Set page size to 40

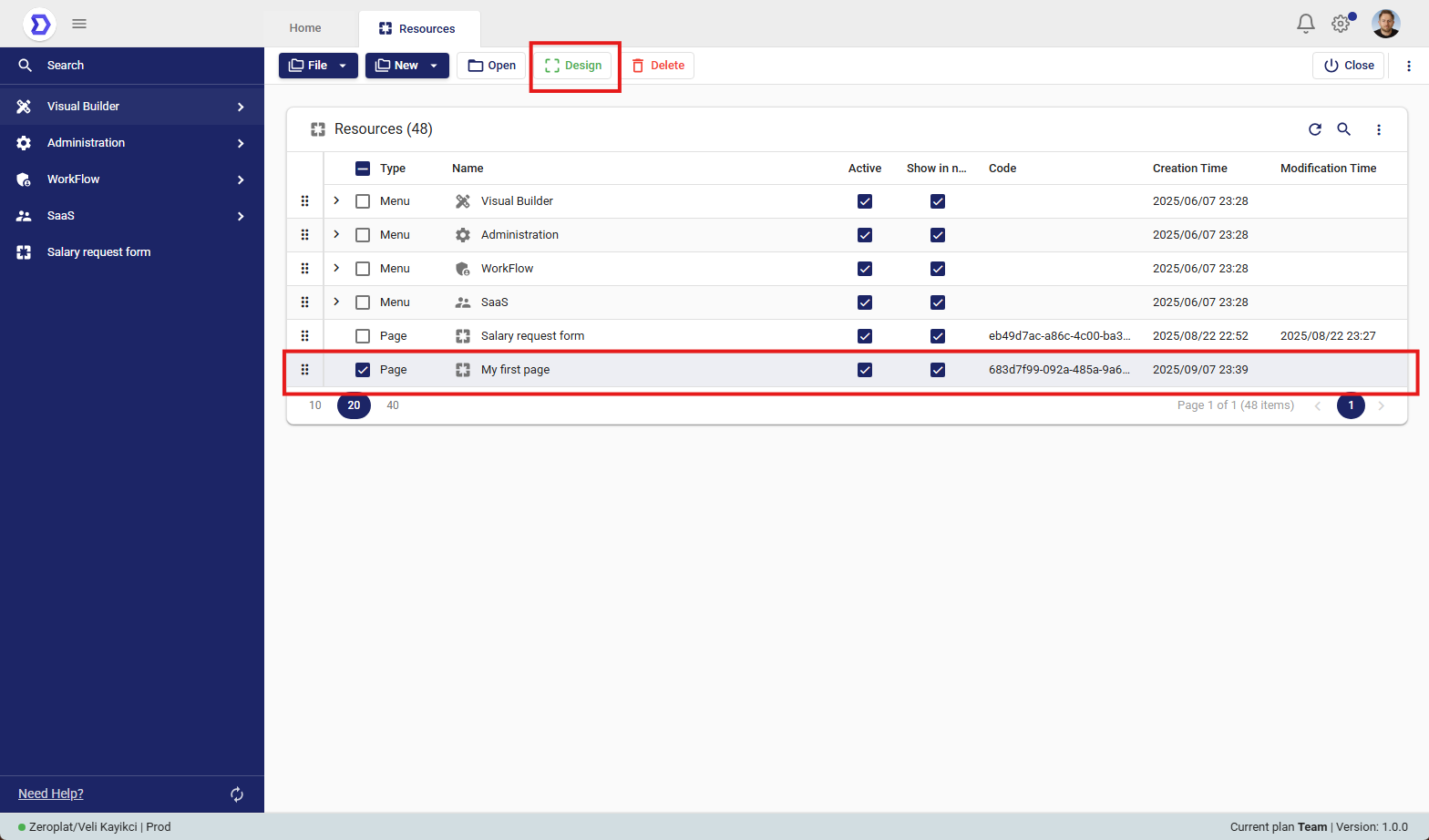click(x=393, y=405)
